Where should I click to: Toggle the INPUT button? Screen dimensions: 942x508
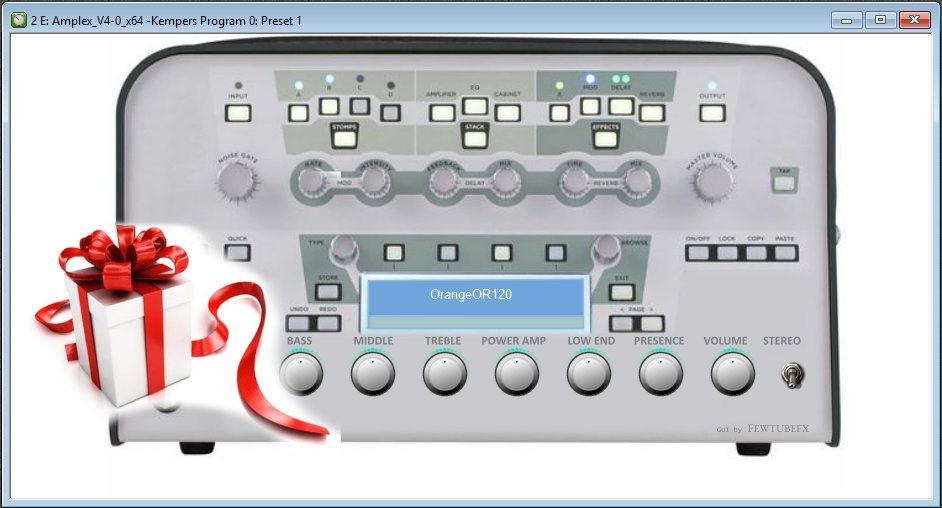point(238,113)
